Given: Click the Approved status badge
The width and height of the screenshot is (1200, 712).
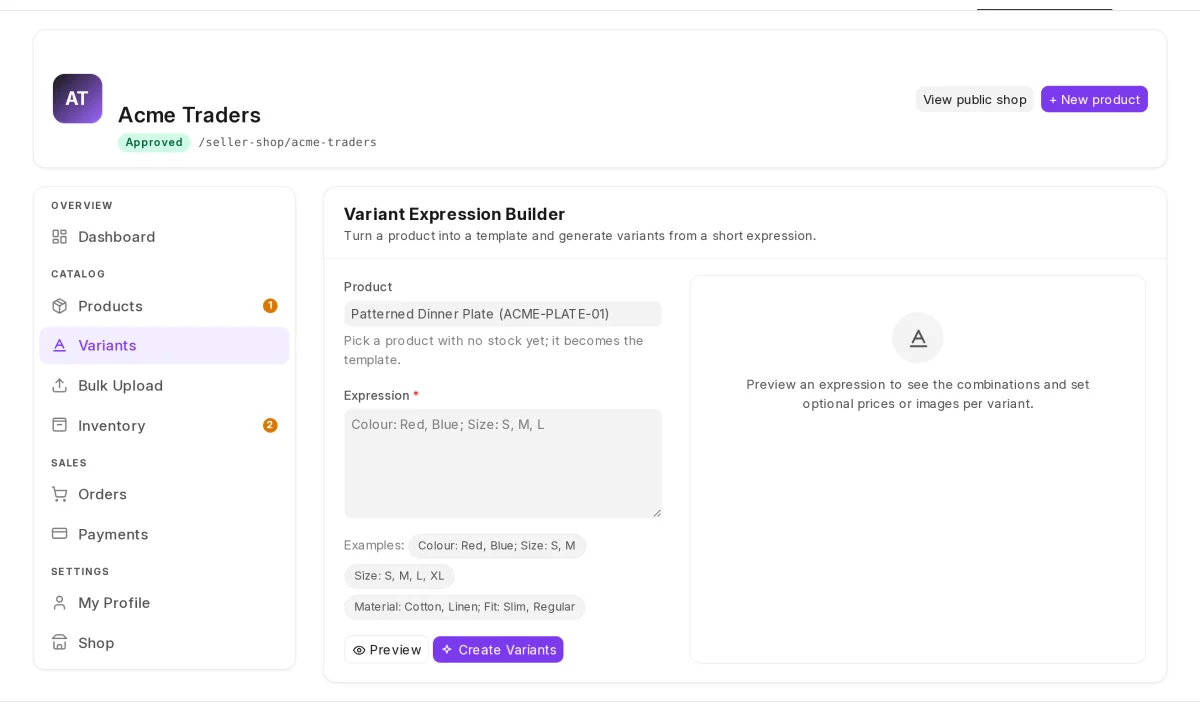Looking at the screenshot, I should [154, 142].
